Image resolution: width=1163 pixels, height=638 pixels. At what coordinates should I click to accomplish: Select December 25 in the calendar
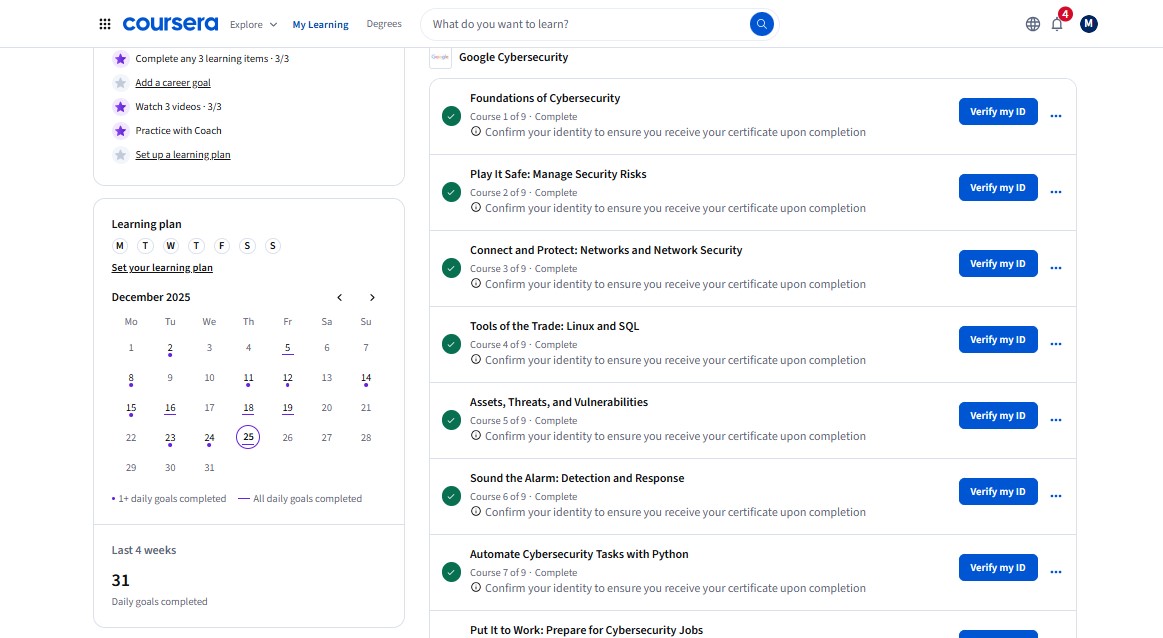pos(248,437)
